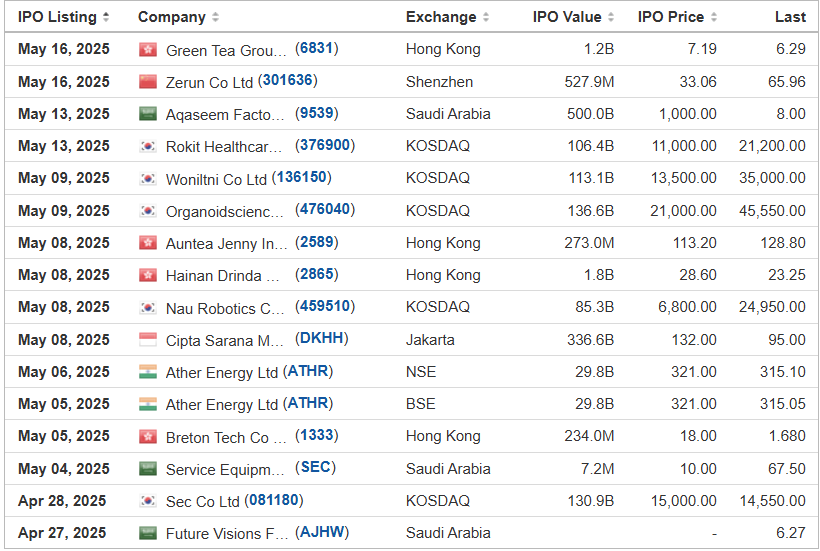Open Aqaseem Factory company link
The width and height of the screenshot is (820, 551).
point(225,115)
